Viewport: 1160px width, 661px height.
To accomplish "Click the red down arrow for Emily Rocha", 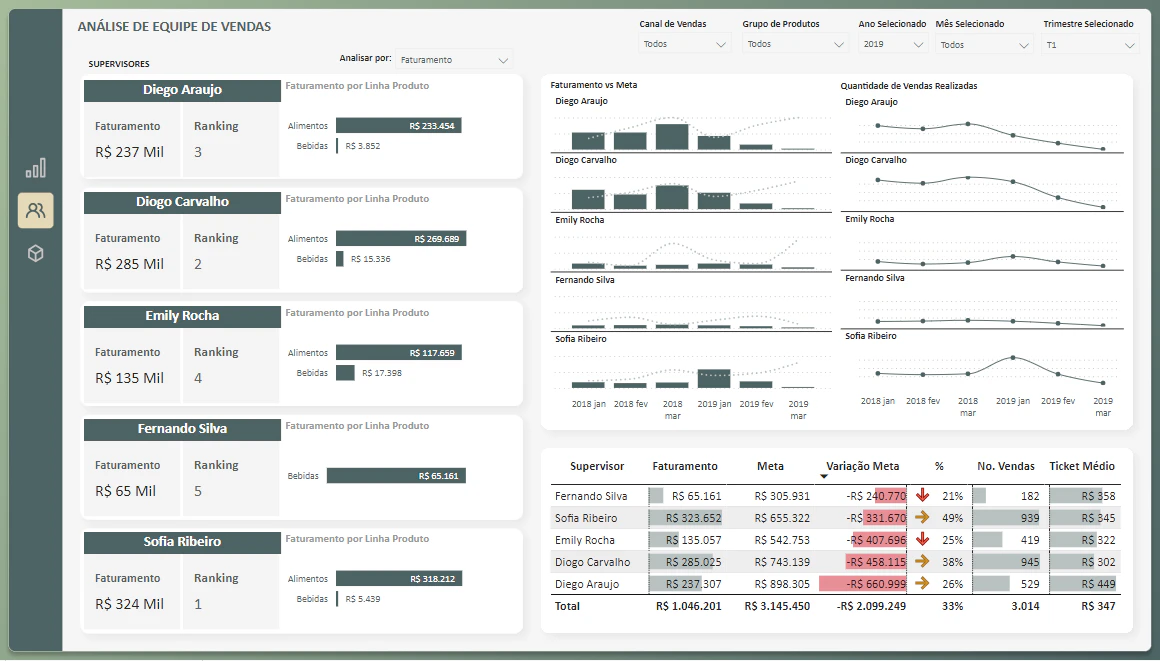I will point(922,539).
